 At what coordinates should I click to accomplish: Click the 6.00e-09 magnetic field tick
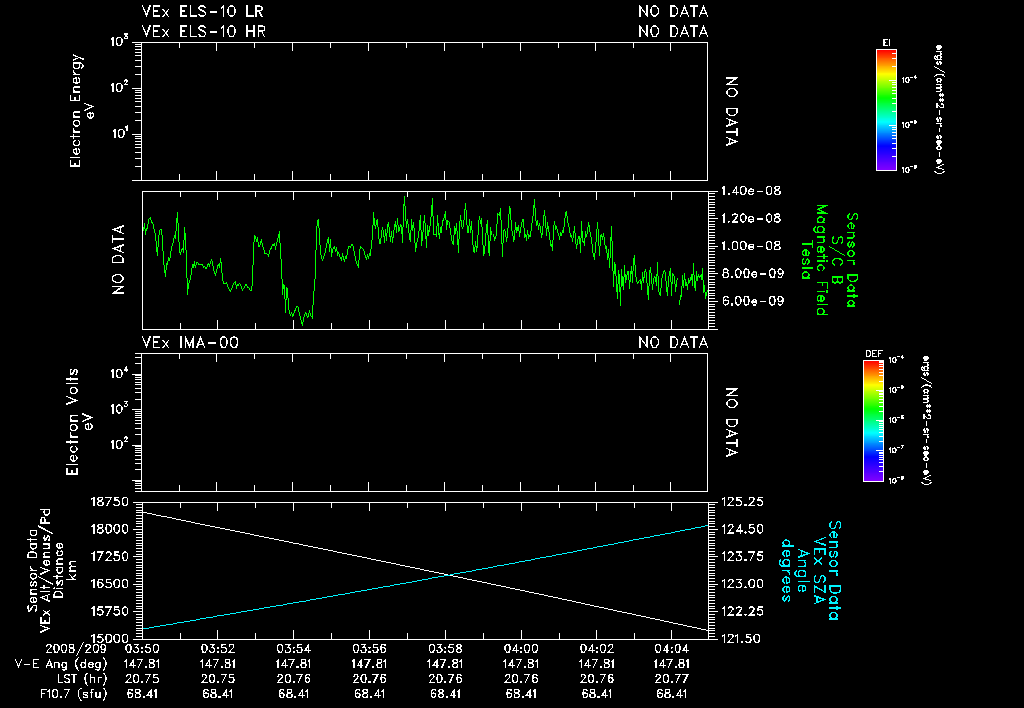point(751,300)
